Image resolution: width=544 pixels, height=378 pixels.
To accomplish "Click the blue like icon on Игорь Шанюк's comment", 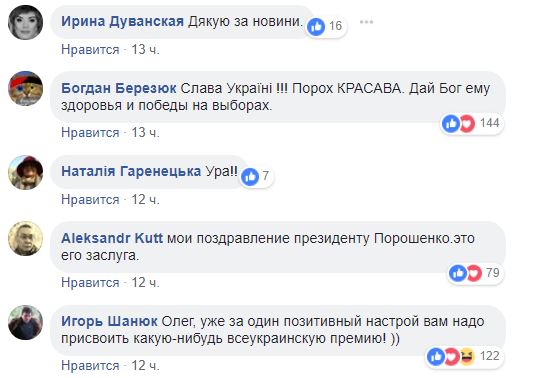I will 436,356.
